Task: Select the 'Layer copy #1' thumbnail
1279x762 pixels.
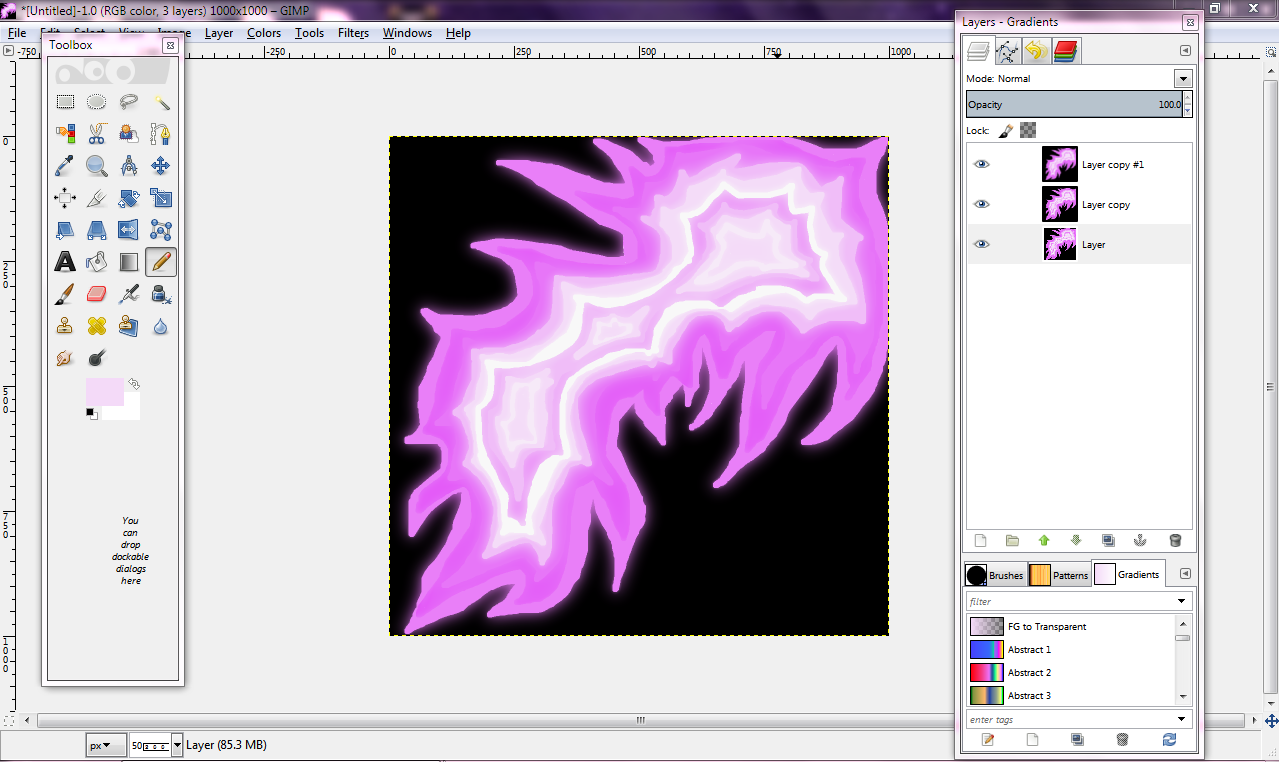Action: point(1059,164)
